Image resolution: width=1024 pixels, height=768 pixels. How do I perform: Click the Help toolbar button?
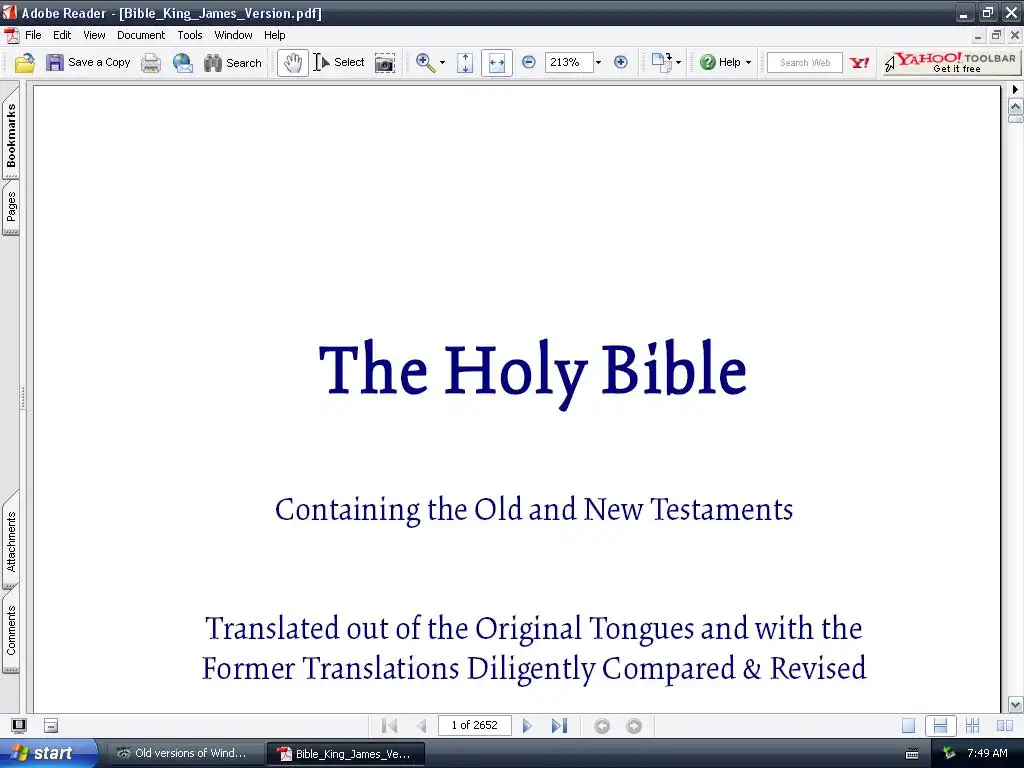pos(720,63)
